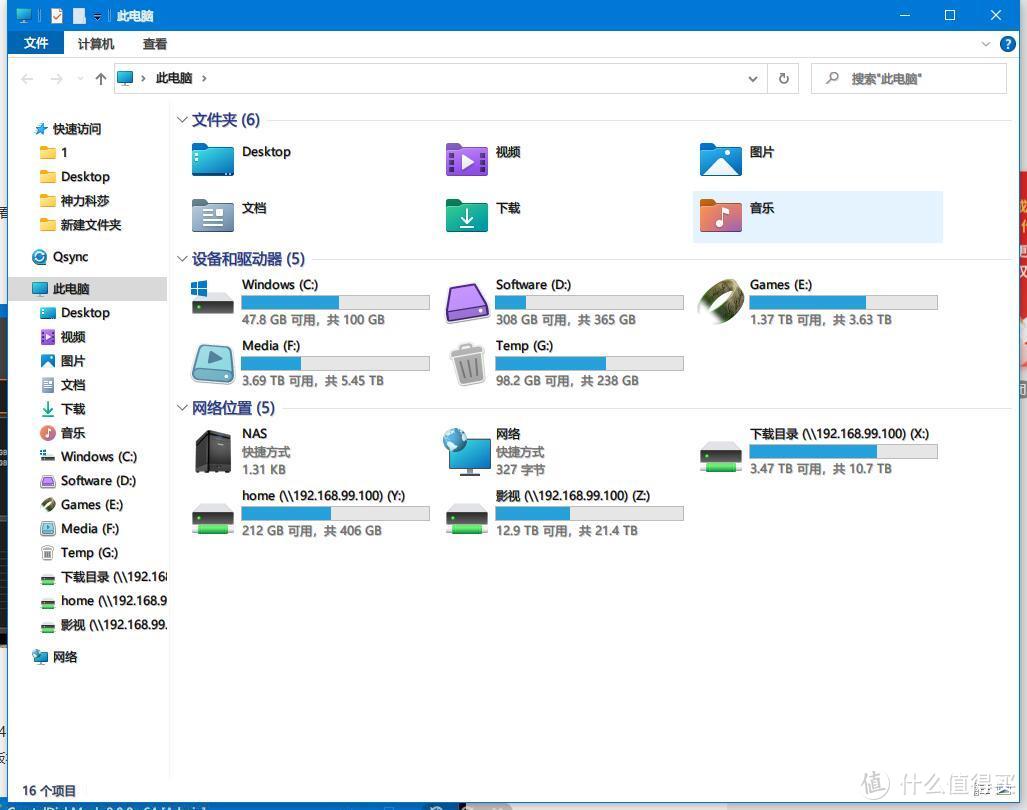Open the 文件 ribbon tab

point(36,43)
